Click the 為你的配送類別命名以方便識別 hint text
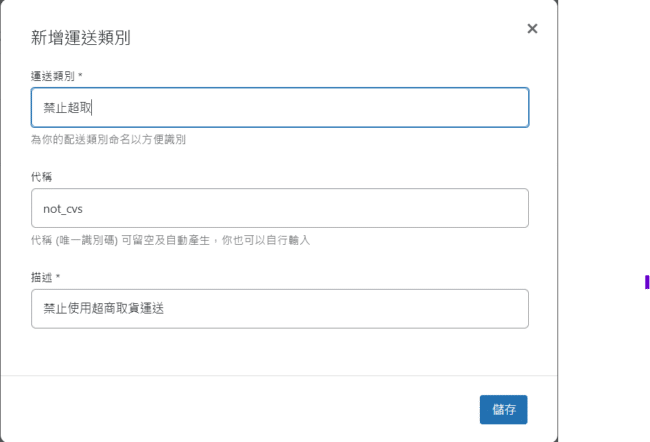This screenshot has width=650, height=442. pos(108,140)
